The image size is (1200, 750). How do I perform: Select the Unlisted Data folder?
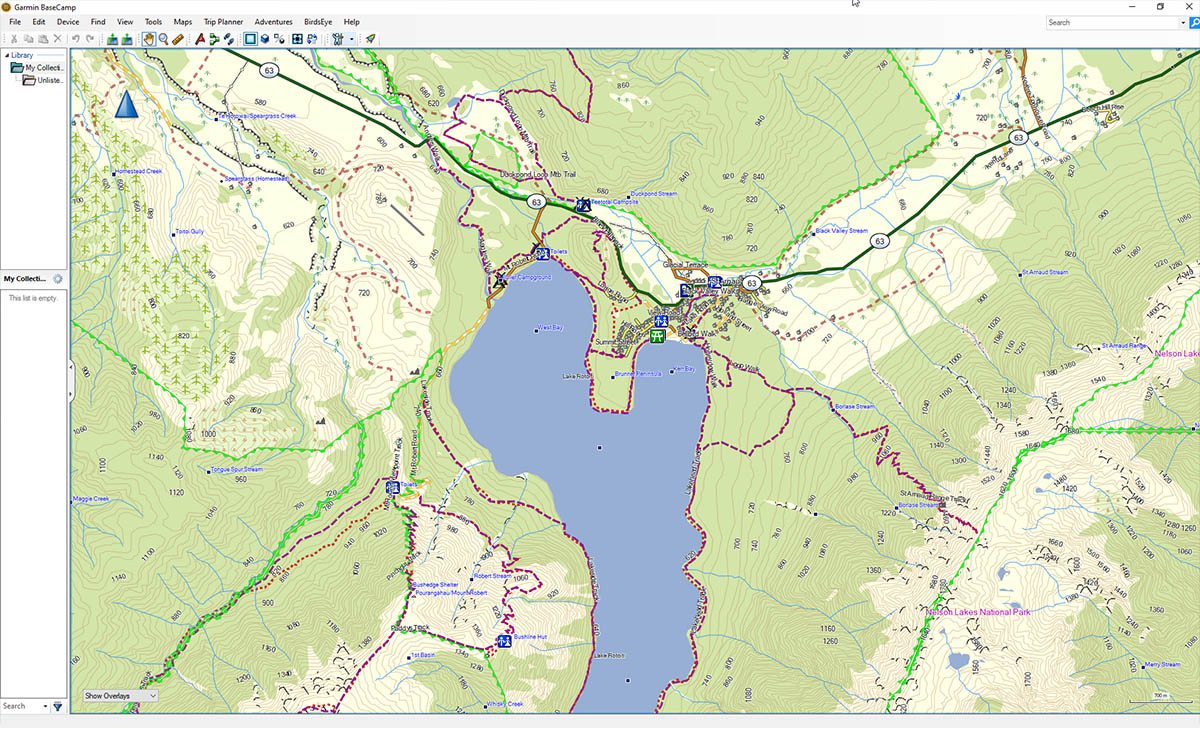(43, 80)
